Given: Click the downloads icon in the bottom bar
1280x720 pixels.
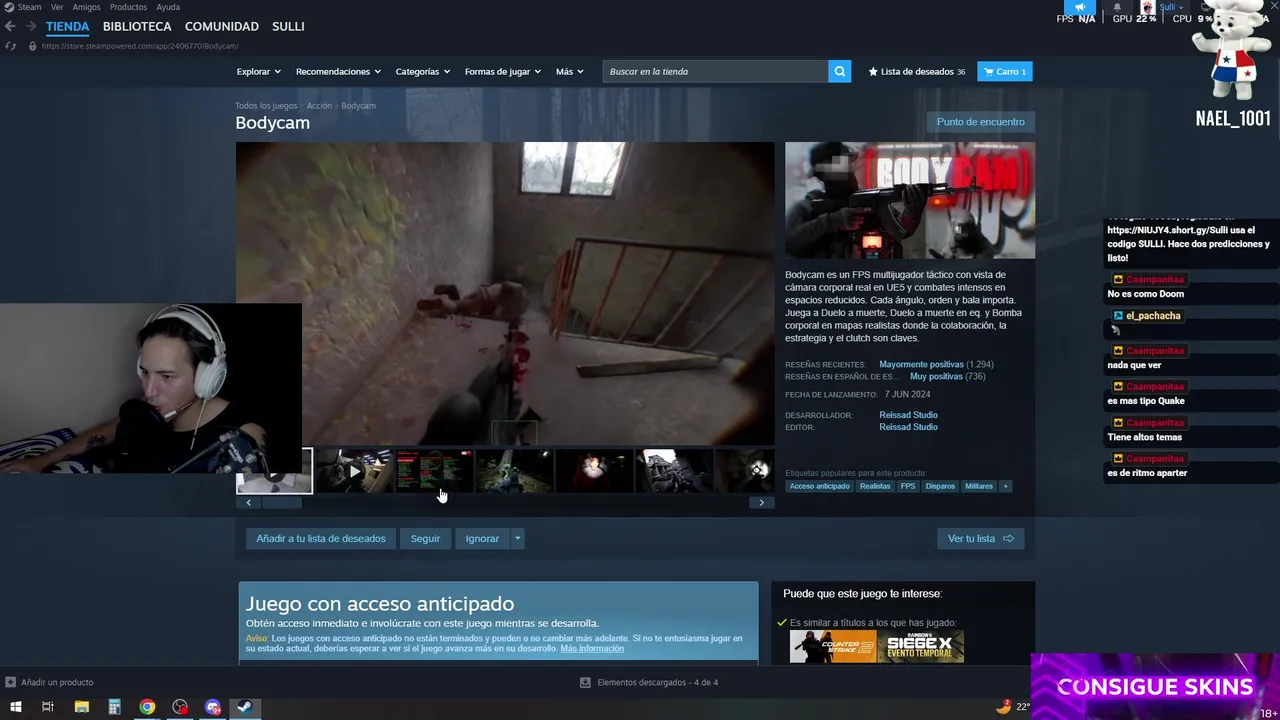Looking at the screenshot, I should pyautogui.click(x=585, y=682).
